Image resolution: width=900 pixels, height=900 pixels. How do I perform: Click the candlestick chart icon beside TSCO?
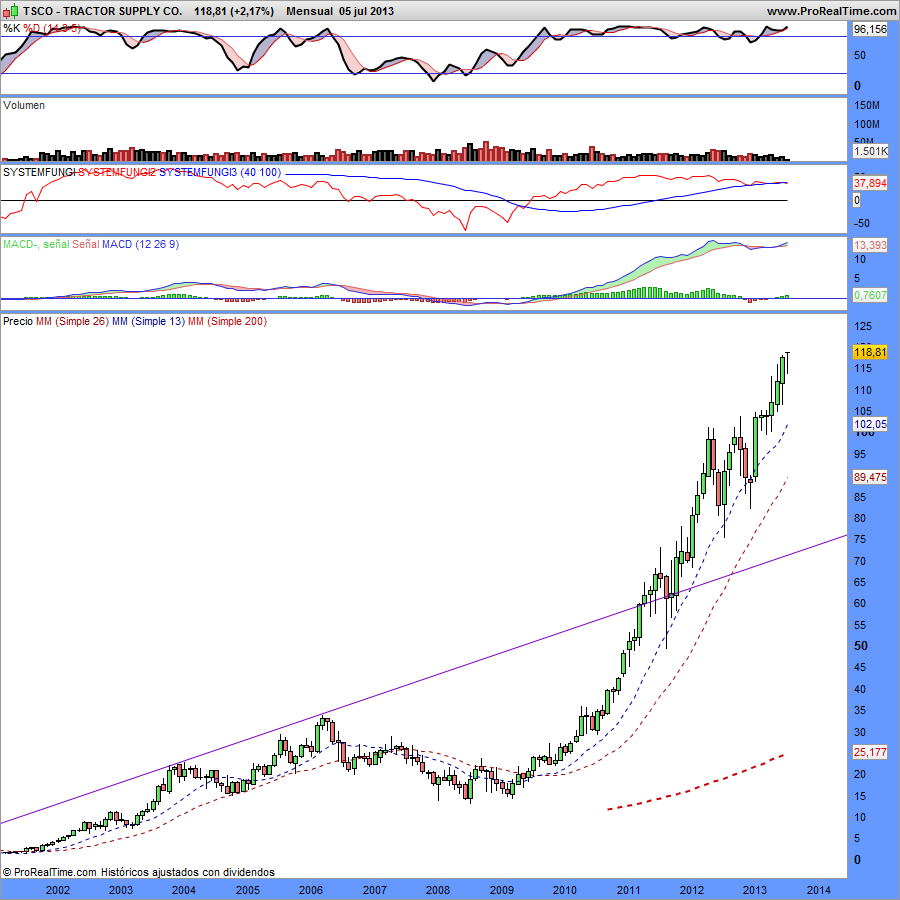pyautogui.click(x=10, y=11)
